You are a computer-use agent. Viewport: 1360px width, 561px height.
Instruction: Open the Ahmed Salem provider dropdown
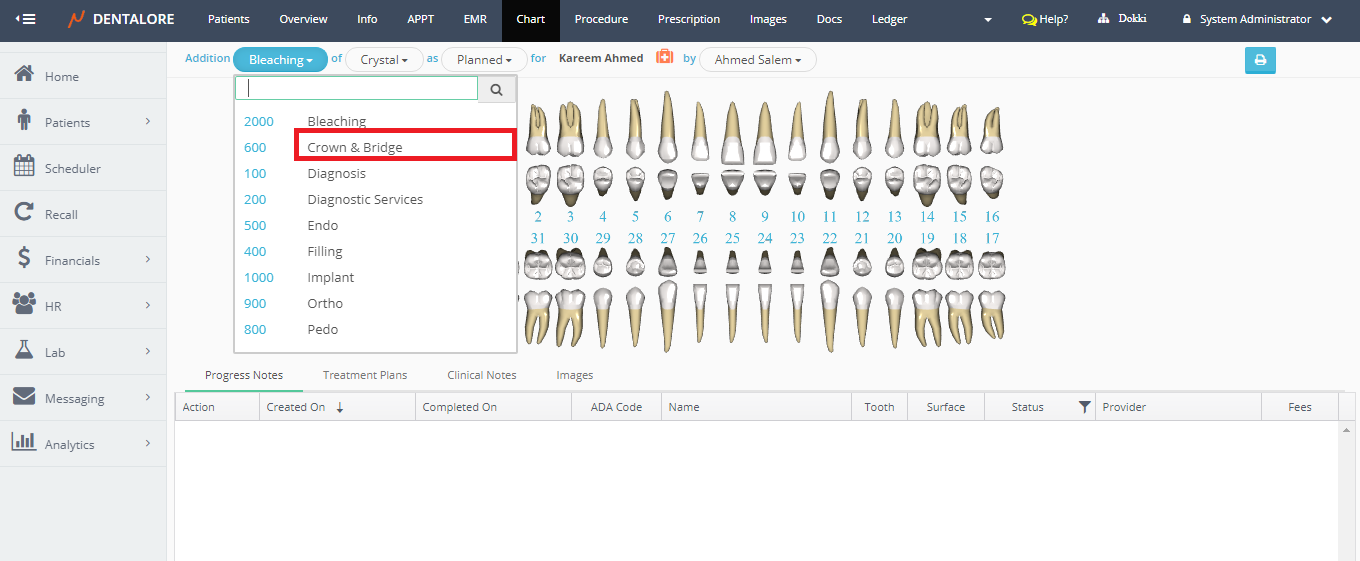(757, 60)
